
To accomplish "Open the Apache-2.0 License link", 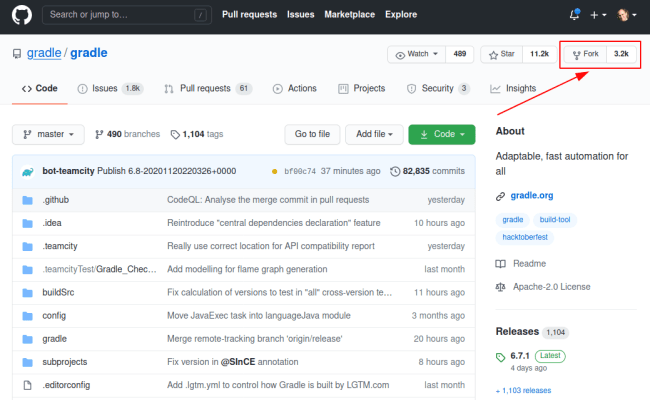I will 551,287.
